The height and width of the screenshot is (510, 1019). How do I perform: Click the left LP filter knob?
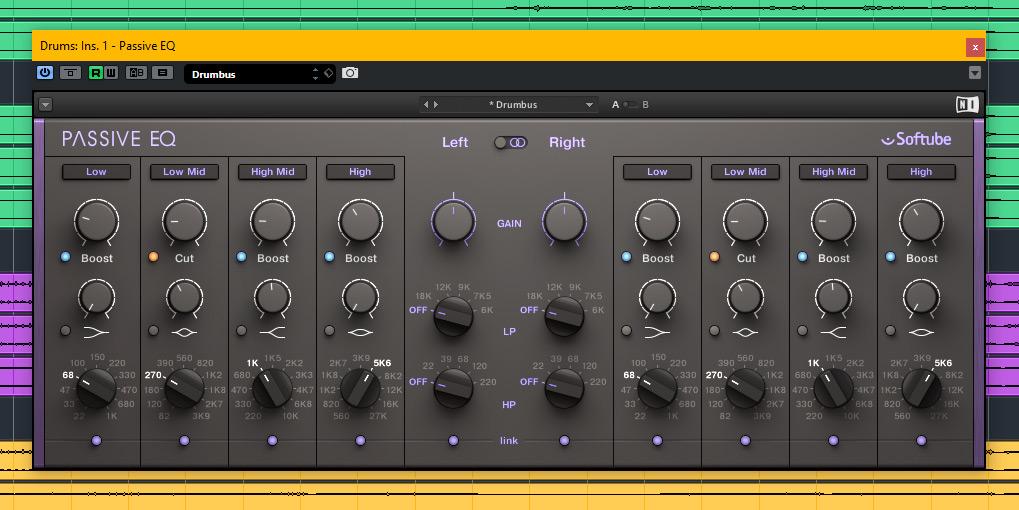coord(453,316)
